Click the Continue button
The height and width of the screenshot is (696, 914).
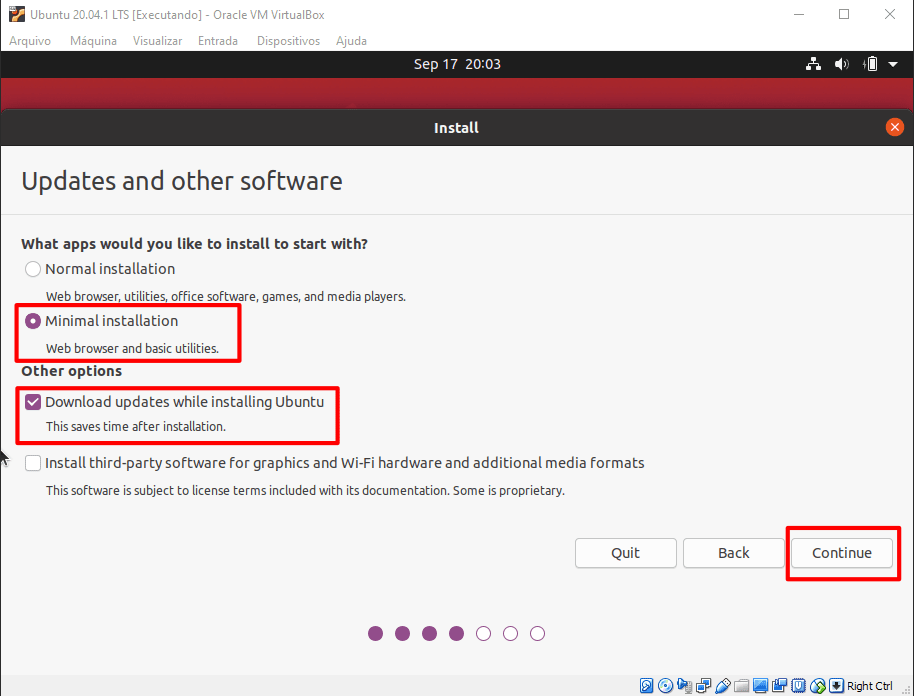coord(842,553)
